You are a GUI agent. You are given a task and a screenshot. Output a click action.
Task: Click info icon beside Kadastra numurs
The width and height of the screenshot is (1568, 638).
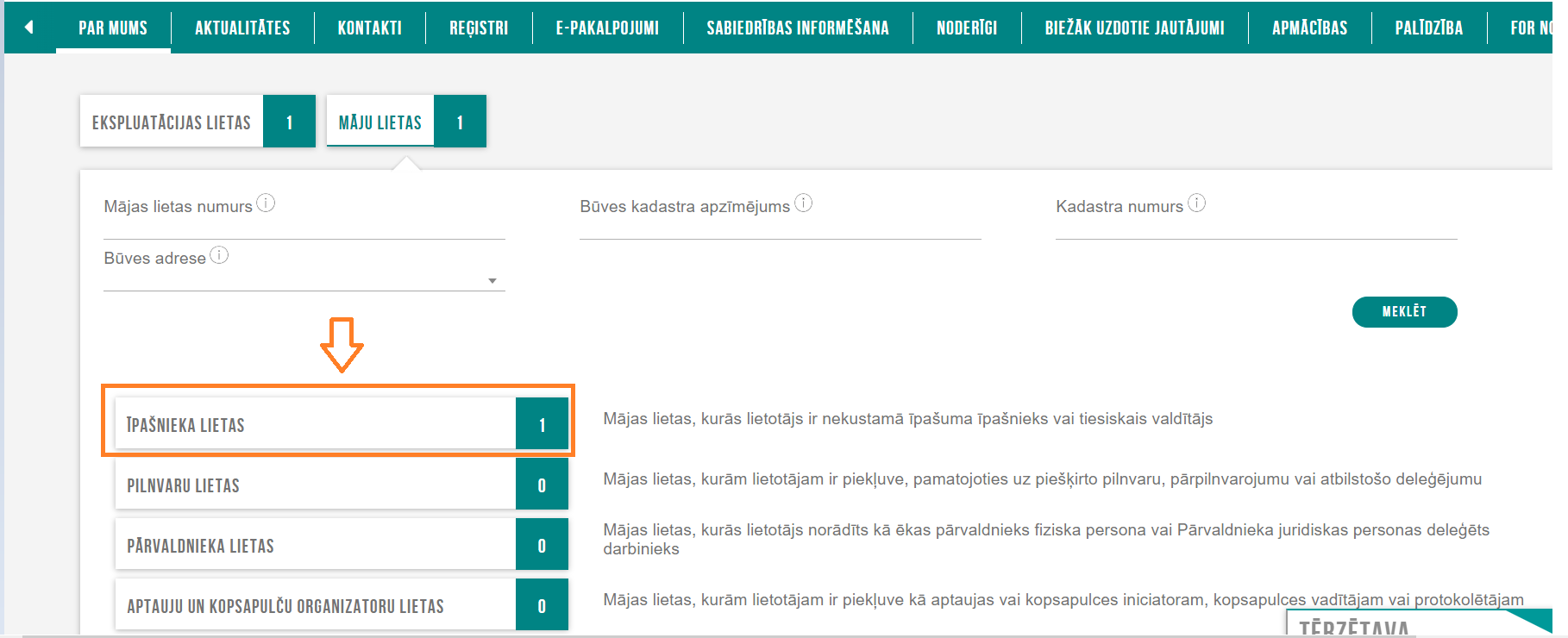click(1196, 203)
